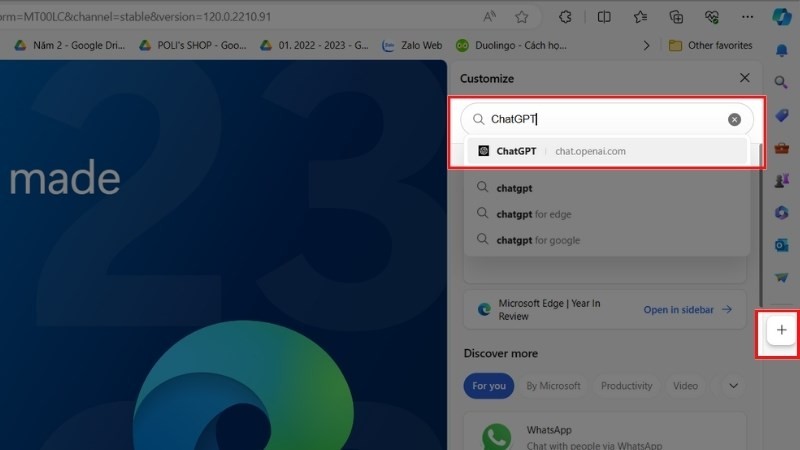Open Settings and more ellipsis menu
The width and height of the screenshot is (800, 450).
(x=747, y=17)
